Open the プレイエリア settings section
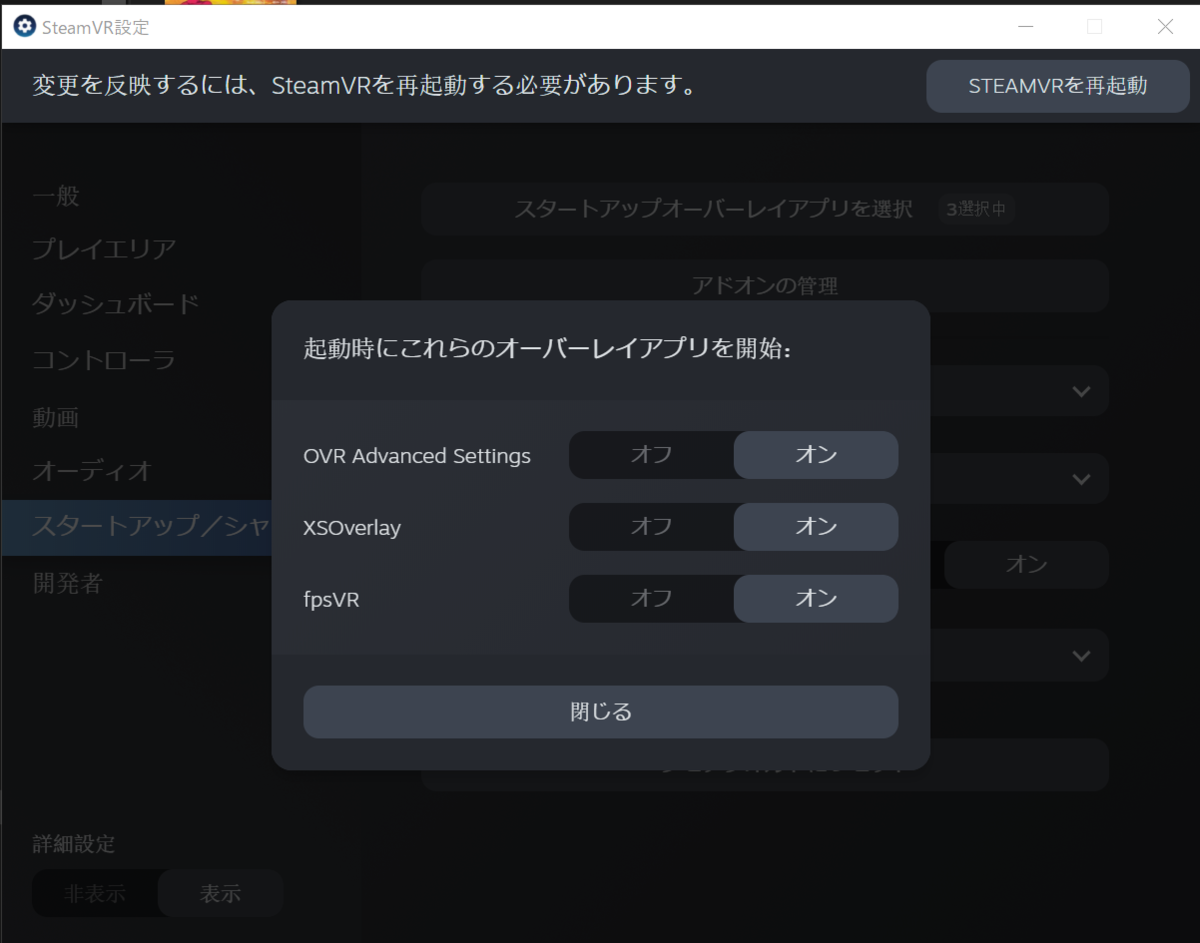1200x943 pixels. (x=104, y=249)
